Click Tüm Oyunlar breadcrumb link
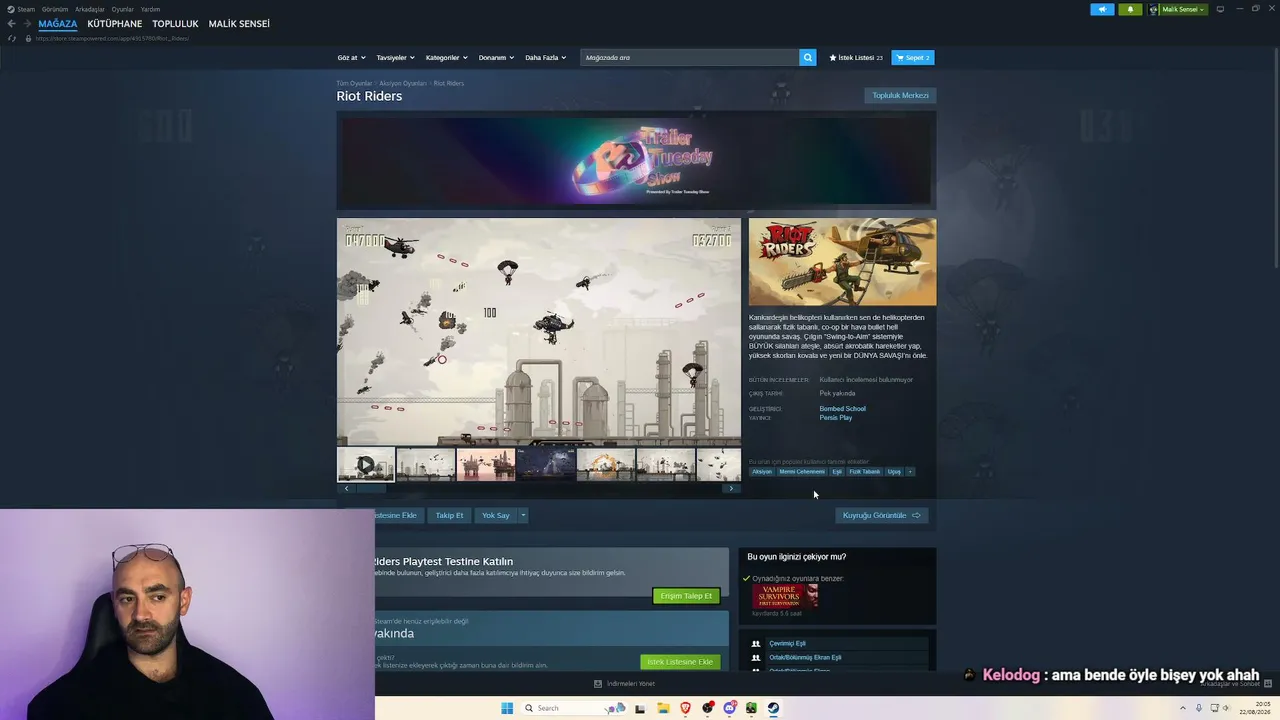The height and width of the screenshot is (720, 1280). click(x=354, y=83)
